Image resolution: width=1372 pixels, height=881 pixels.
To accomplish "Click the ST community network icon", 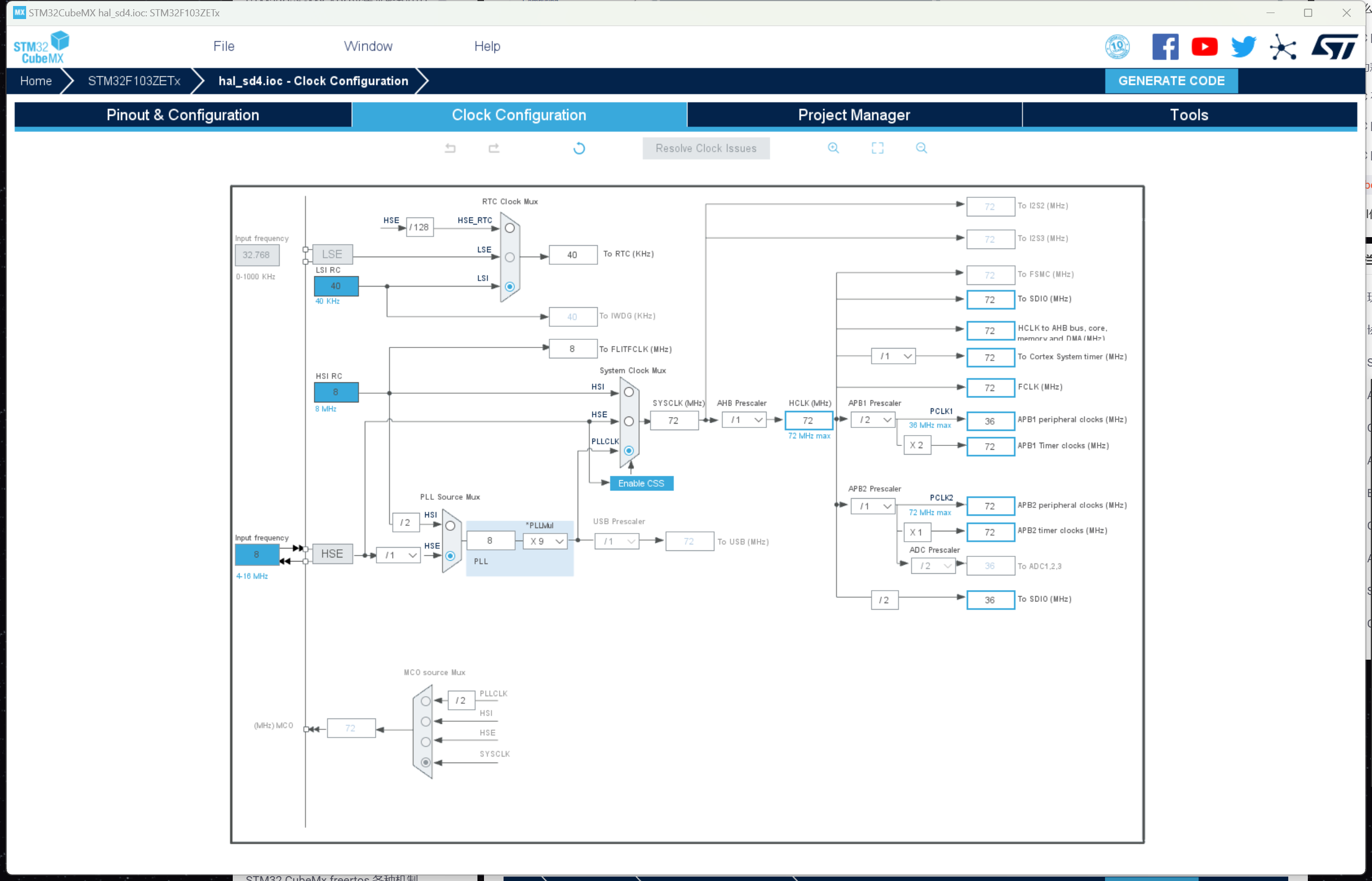I will pos(1283,47).
